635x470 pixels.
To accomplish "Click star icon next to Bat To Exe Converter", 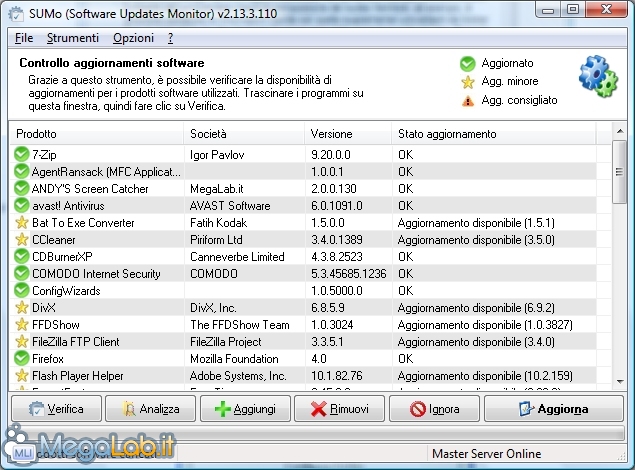I will (x=21, y=222).
